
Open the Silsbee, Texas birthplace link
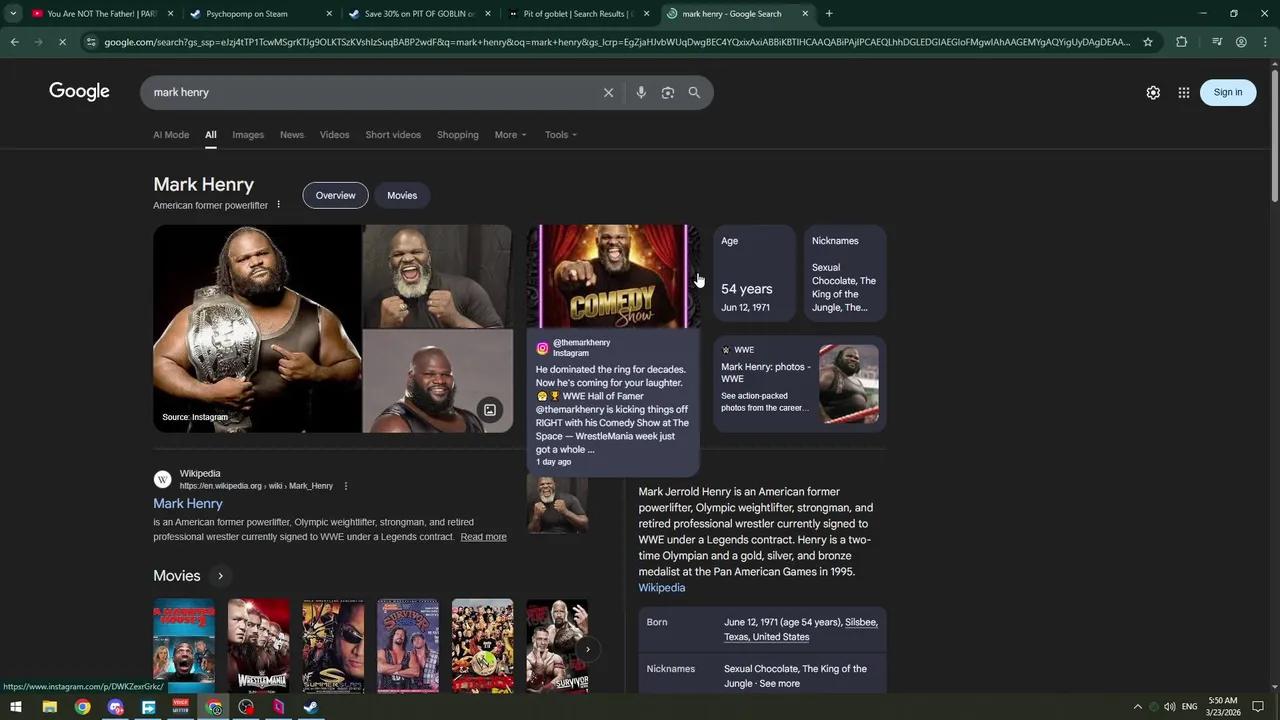tap(801, 629)
